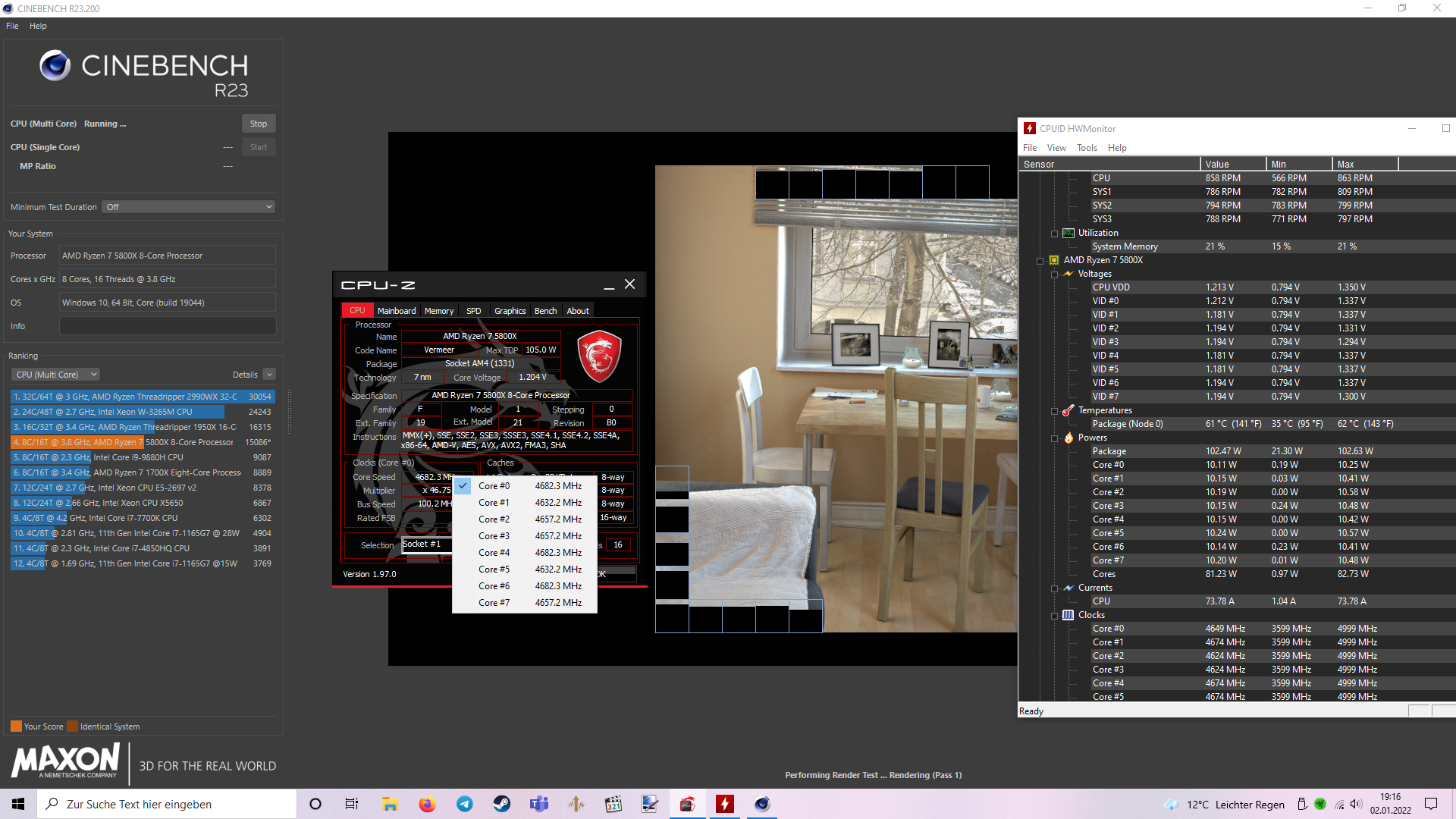Screen dimensions: 1456x819
Task: Click the Steam taskbar icon
Action: [502, 804]
